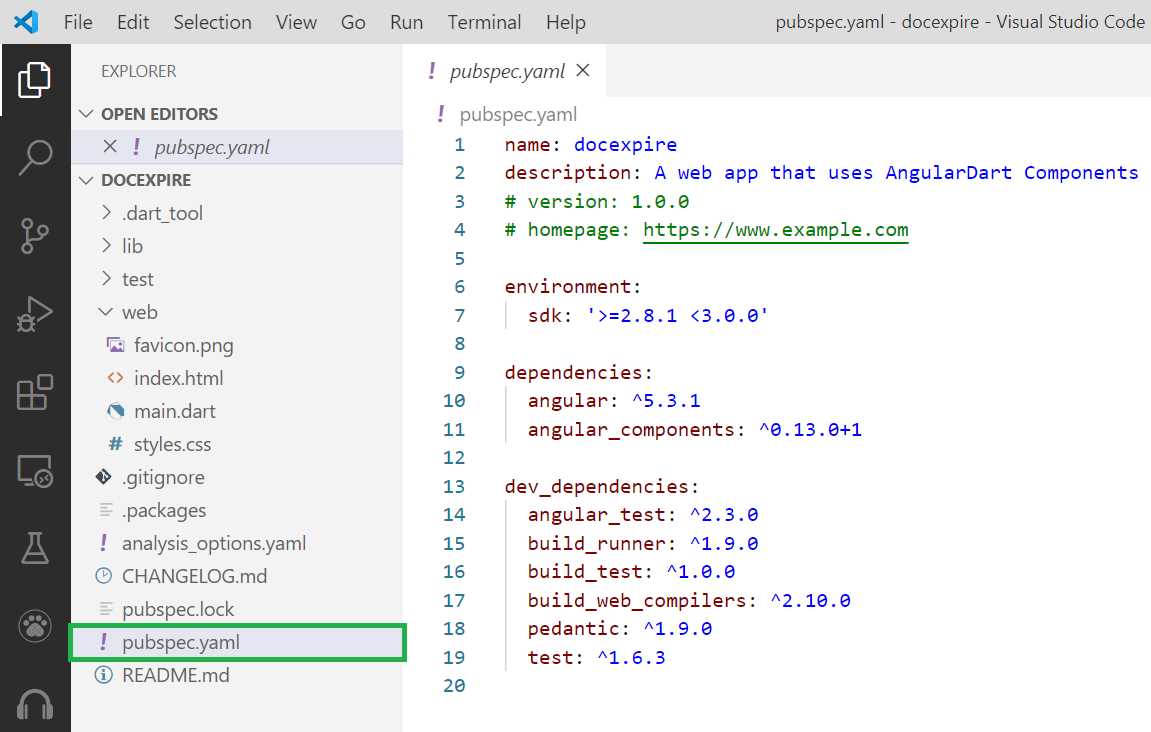Close the pubspec.yaml tab
The image size is (1151, 732).
tap(584, 70)
